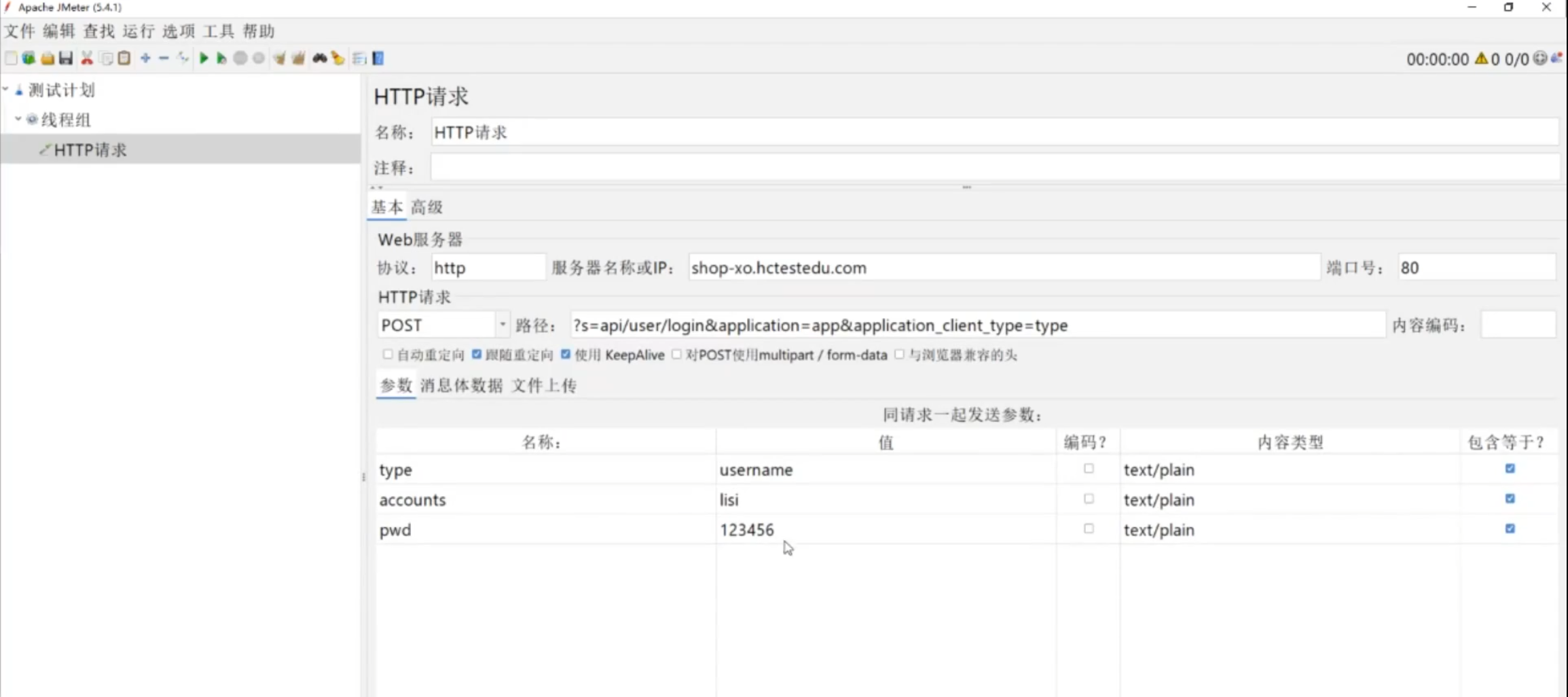Expand all tree nodes with plus icon
This screenshot has width=1568, height=697.
[x=145, y=58]
